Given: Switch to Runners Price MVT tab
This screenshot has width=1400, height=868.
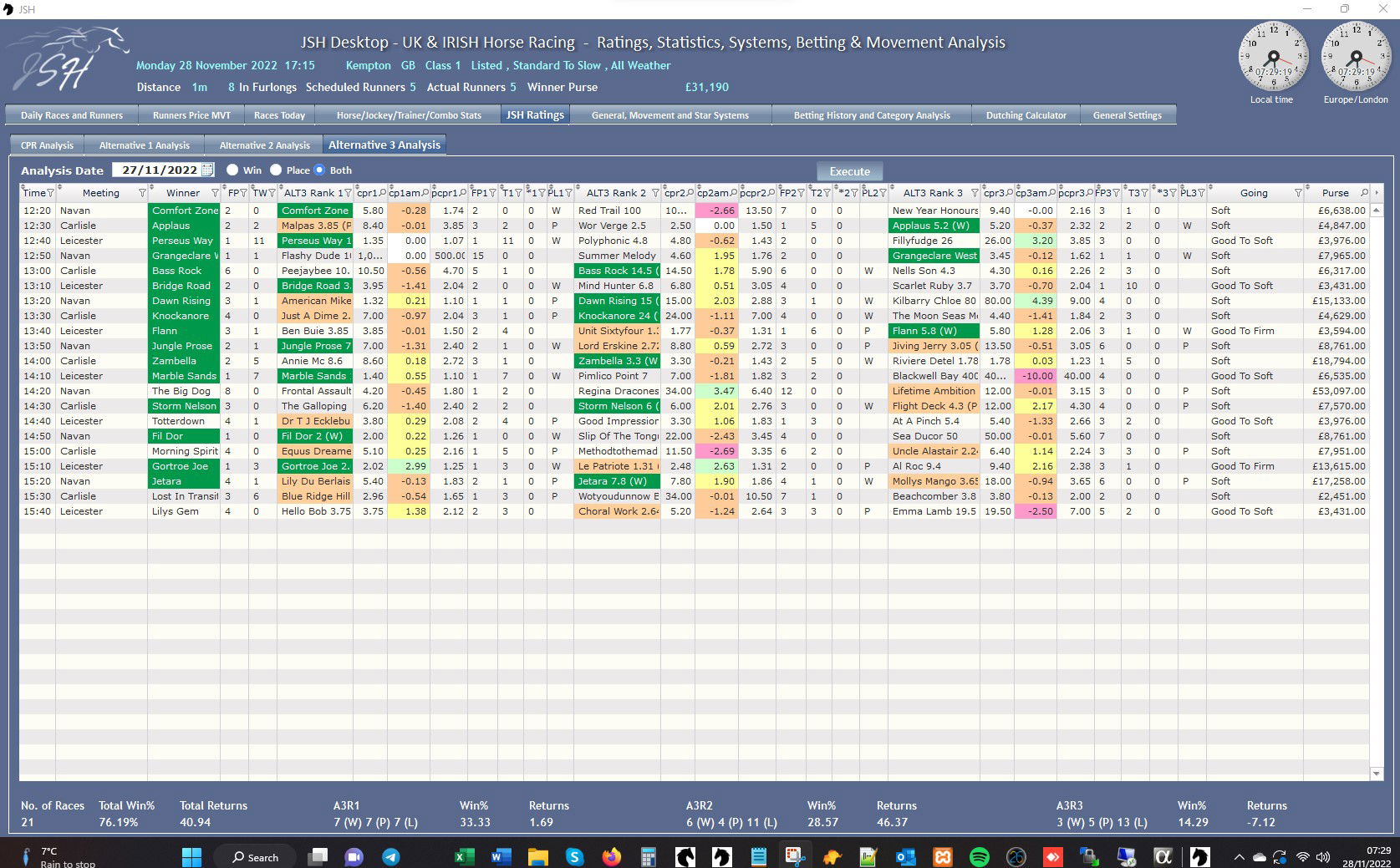Looking at the screenshot, I should tap(191, 115).
